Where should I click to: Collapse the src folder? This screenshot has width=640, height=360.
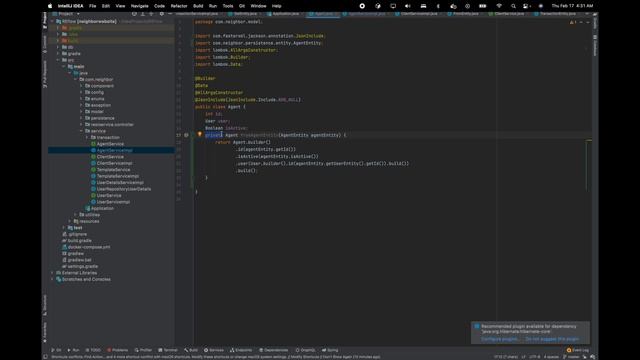coord(58,60)
